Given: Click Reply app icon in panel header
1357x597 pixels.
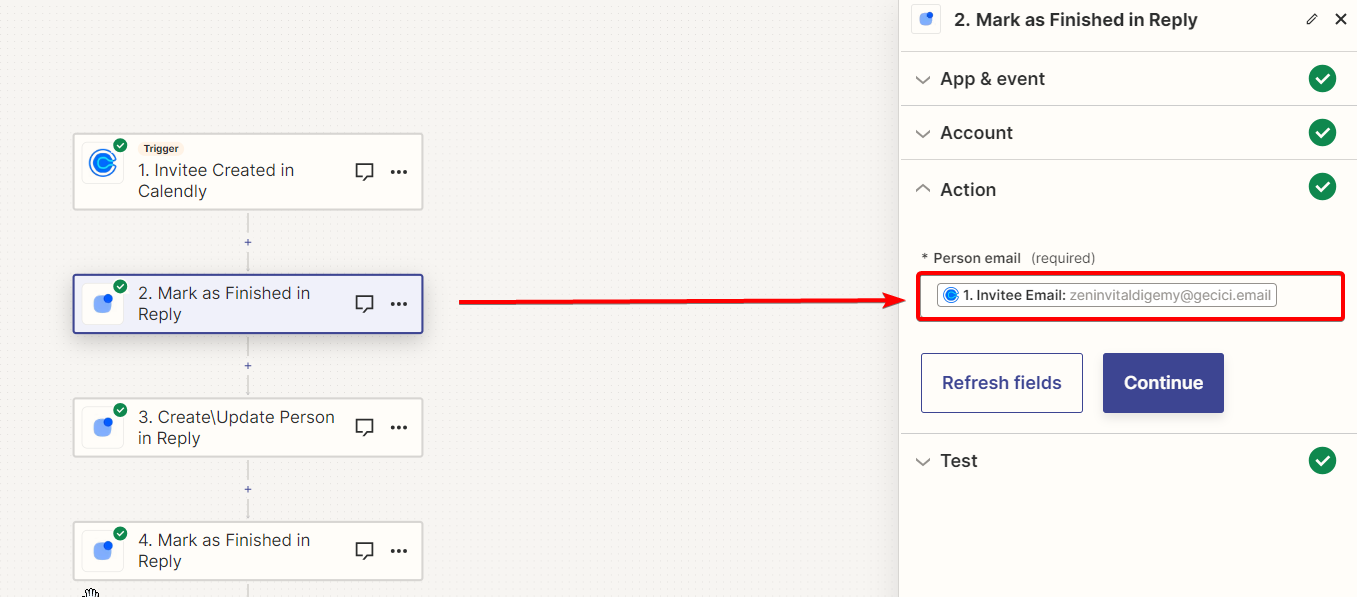Looking at the screenshot, I should [926, 19].
